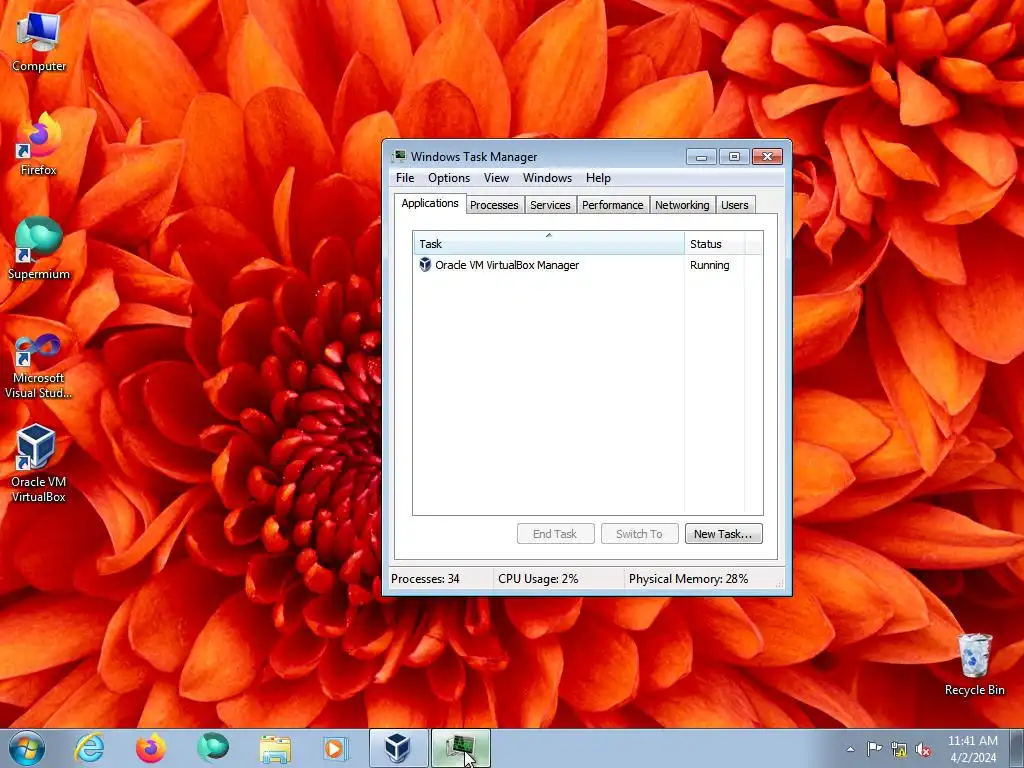Viewport: 1024px width, 768px height.
Task: Open the clock showing 11:41 AM
Action: pos(973,749)
